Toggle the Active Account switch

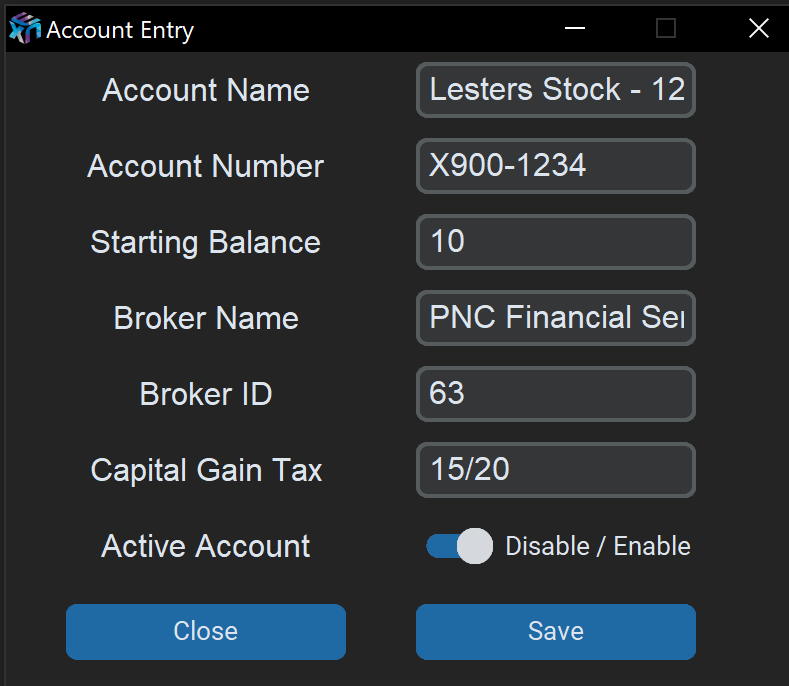click(460, 546)
